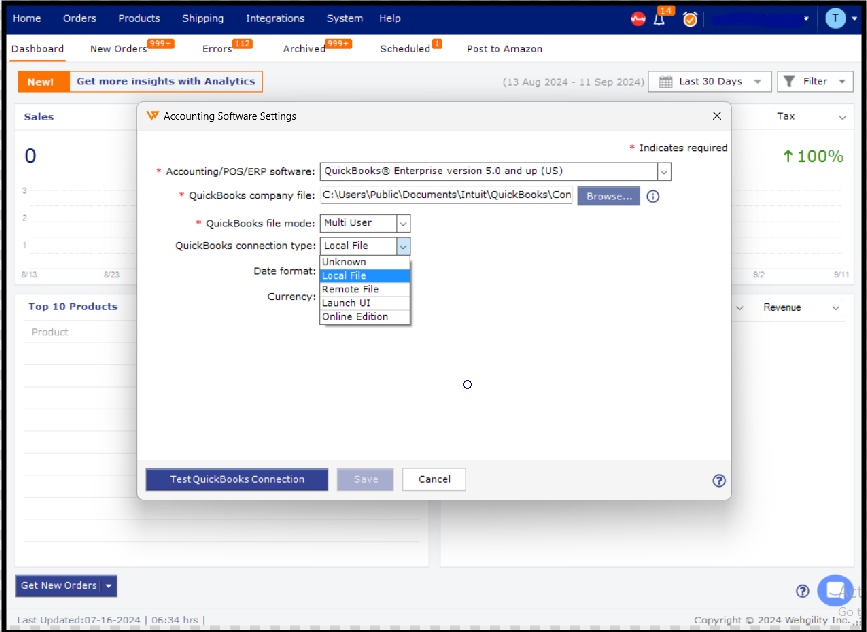The image size is (867, 632).
Task: Switch to Post to Amazon tab
Action: pyautogui.click(x=505, y=49)
